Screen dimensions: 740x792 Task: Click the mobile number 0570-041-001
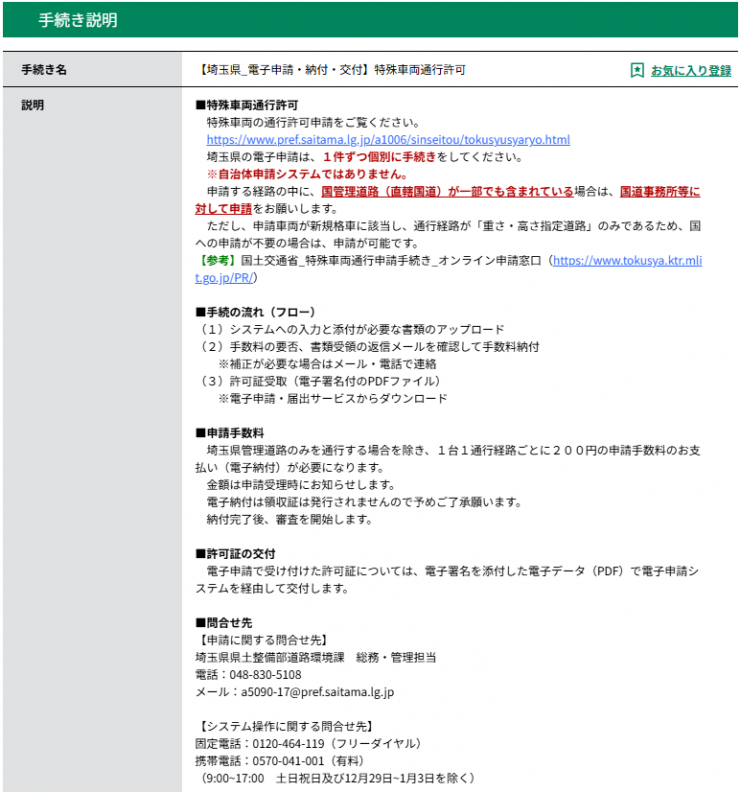pos(288,761)
